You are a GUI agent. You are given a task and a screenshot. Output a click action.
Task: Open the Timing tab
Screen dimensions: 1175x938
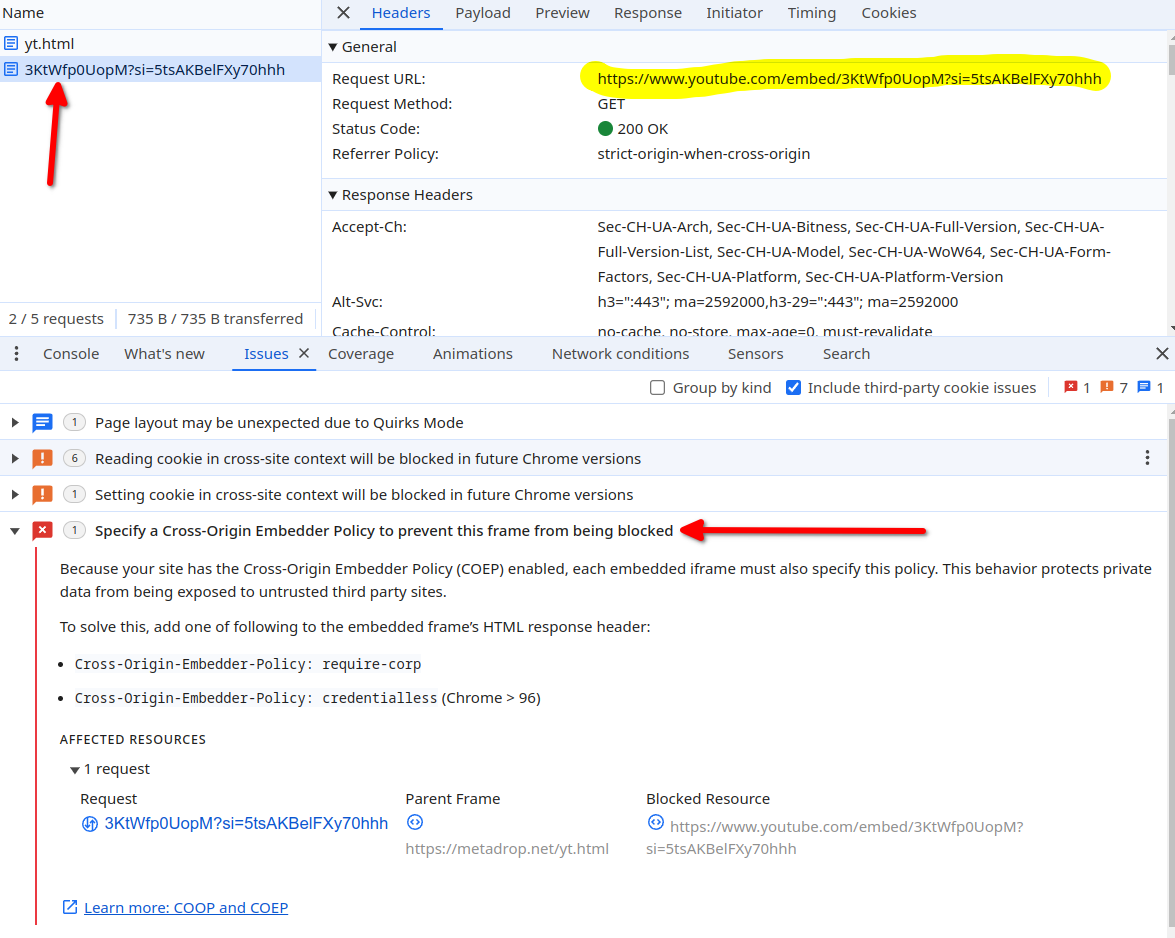(811, 13)
